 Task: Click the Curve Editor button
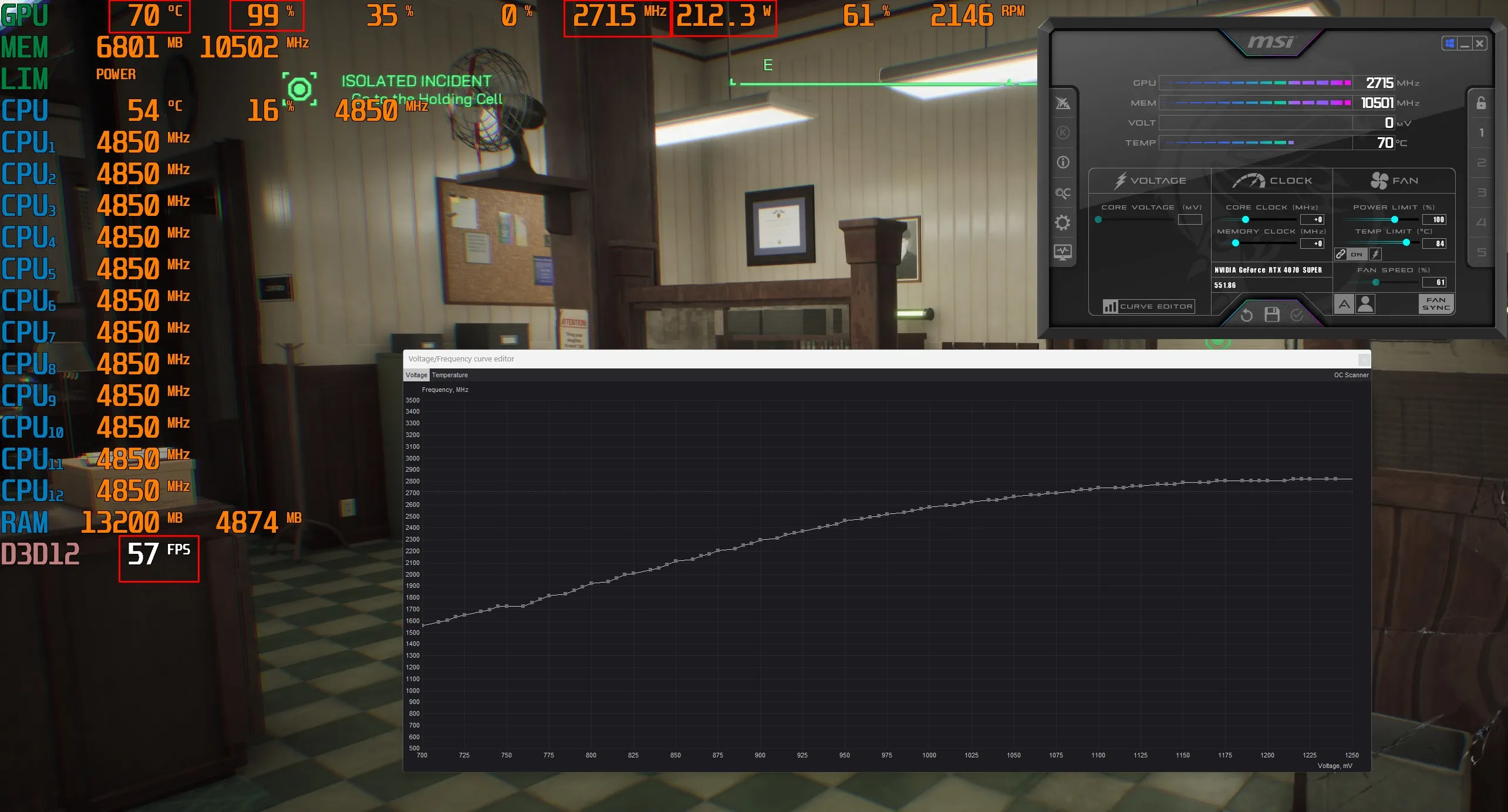pos(1149,306)
